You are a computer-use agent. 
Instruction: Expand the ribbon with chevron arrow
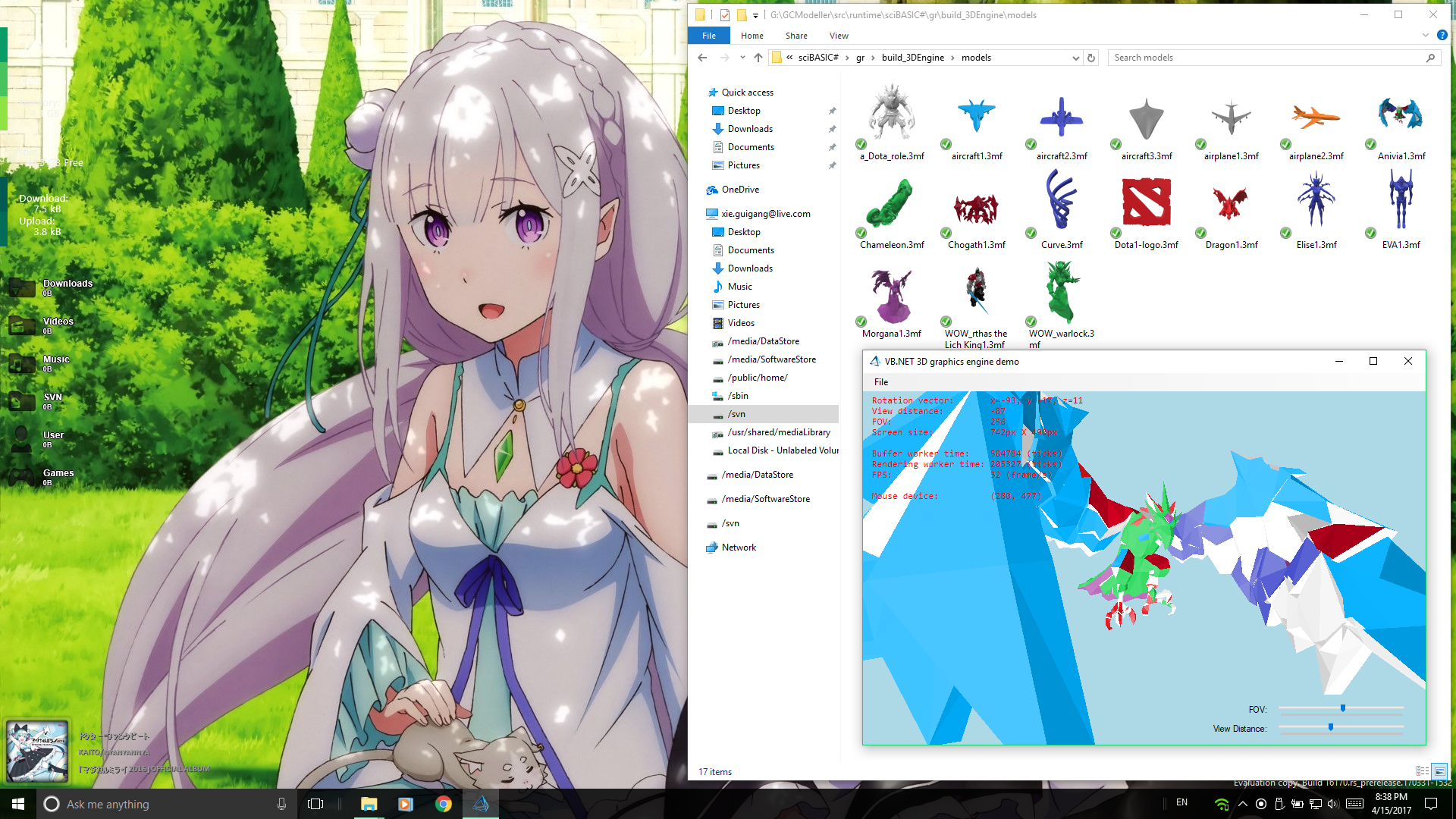tap(1425, 36)
